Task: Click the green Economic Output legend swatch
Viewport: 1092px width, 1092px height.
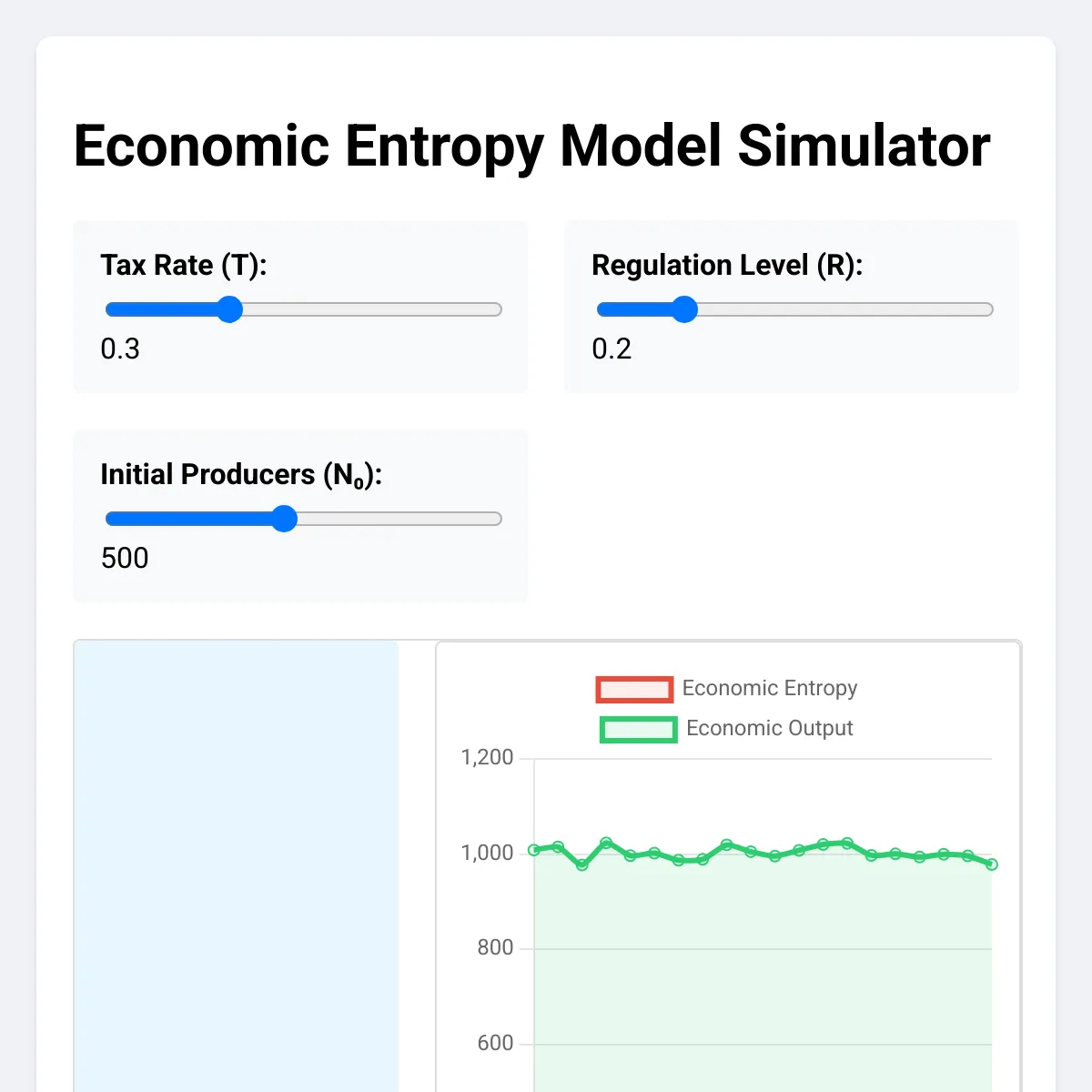Action: pyautogui.click(x=637, y=729)
